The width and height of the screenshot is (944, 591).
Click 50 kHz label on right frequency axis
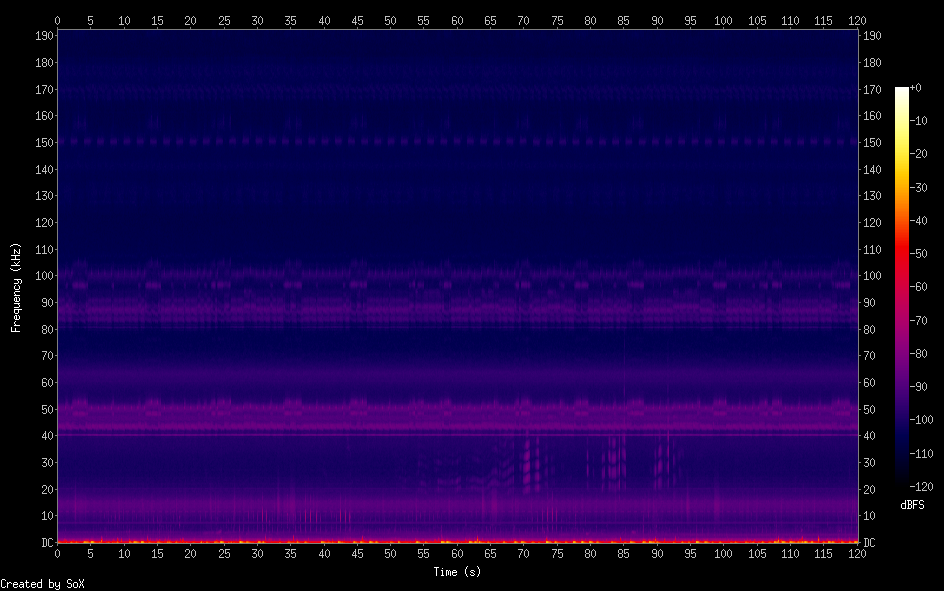870,410
